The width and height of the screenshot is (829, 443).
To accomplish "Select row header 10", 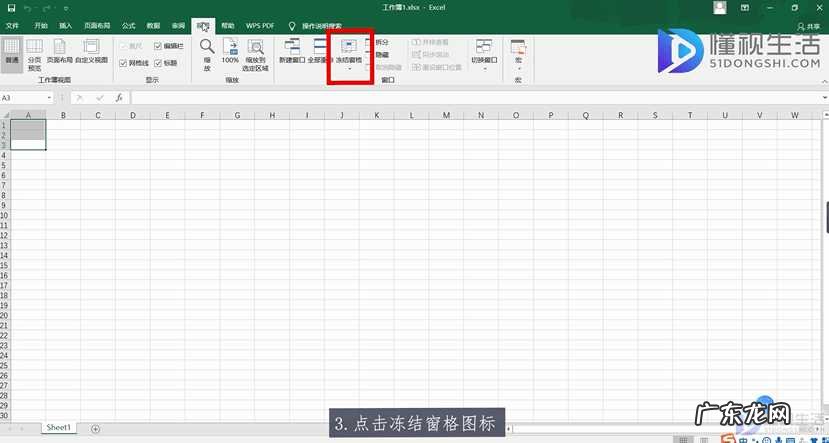I will [5, 216].
